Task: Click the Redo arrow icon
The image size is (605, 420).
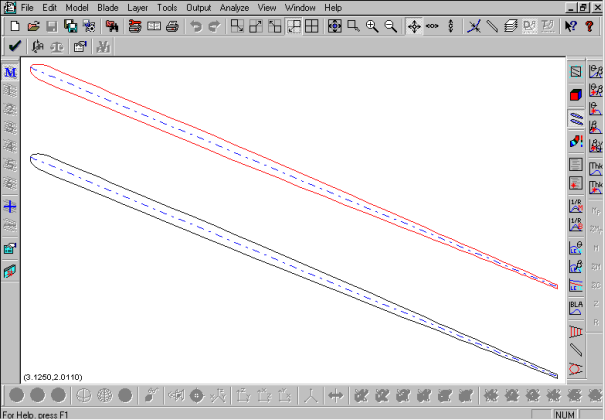Action: [x=214, y=26]
